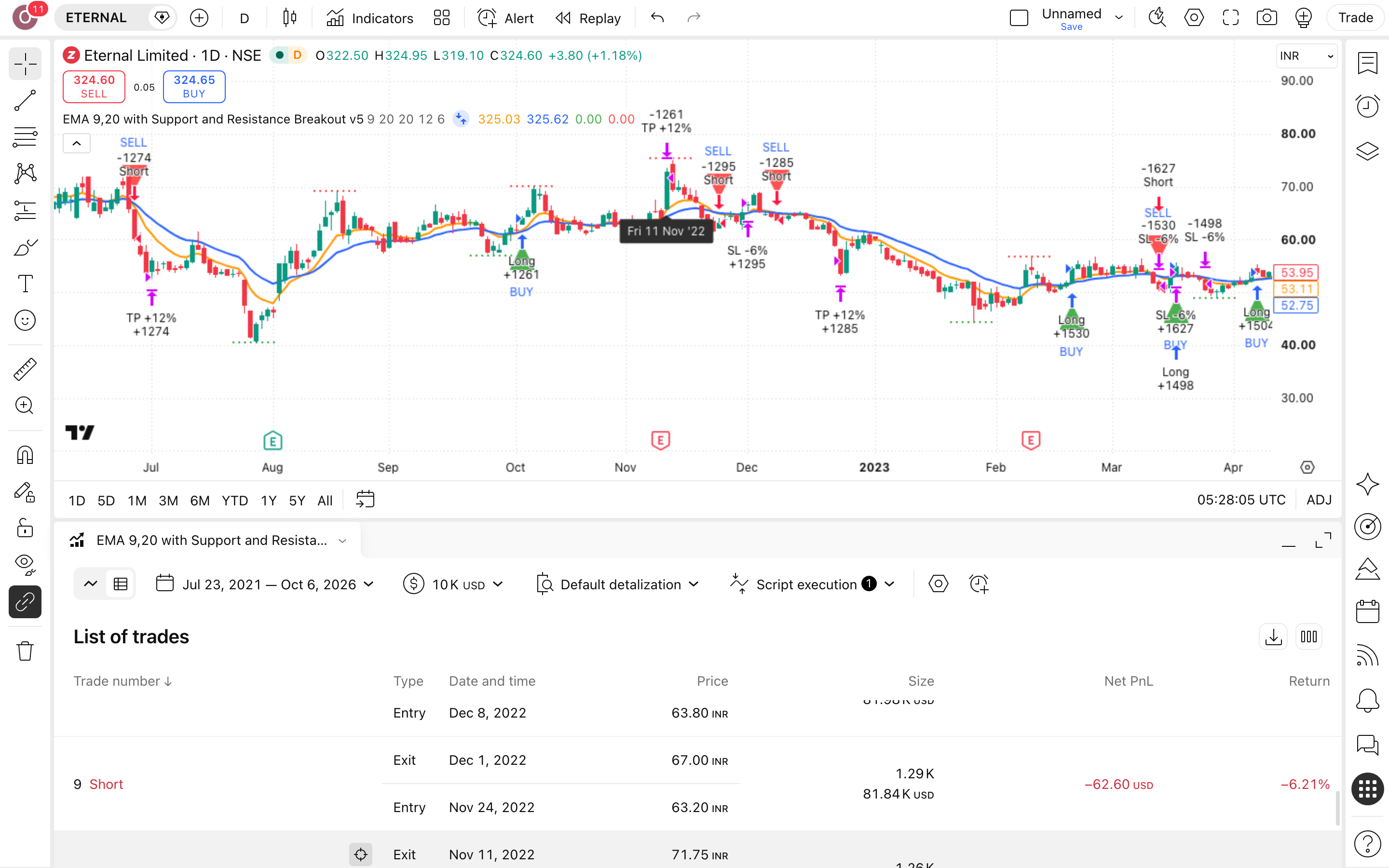The height and width of the screenshot is (868, 1389).
Task: Search symbol in ETERNAL field
Action: pos(96,18)
